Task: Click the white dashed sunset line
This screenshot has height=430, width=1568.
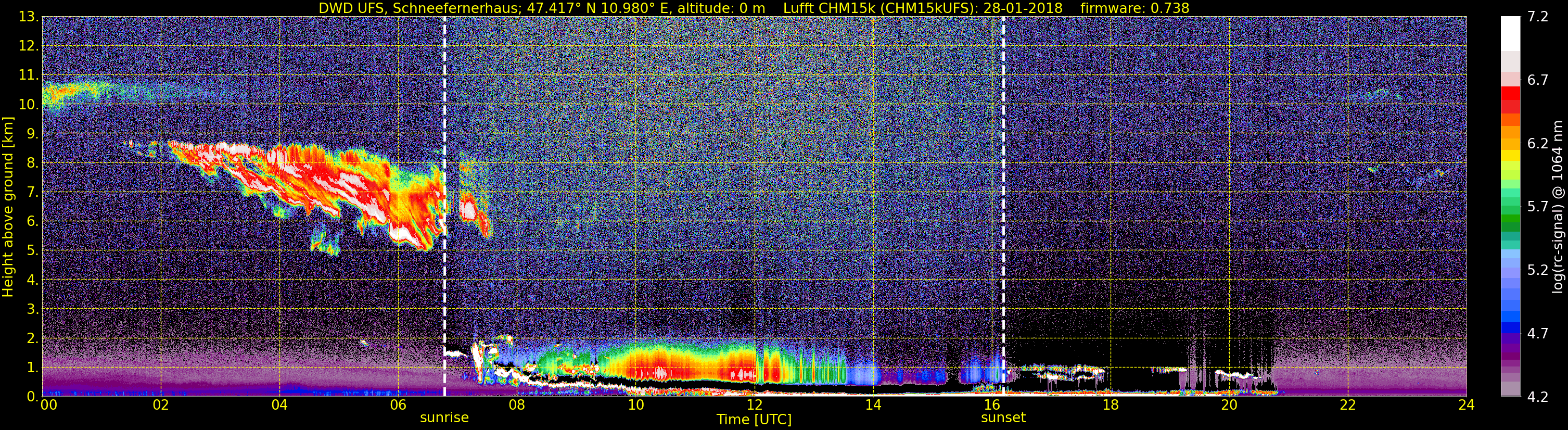Action: tap(1003, 207)
